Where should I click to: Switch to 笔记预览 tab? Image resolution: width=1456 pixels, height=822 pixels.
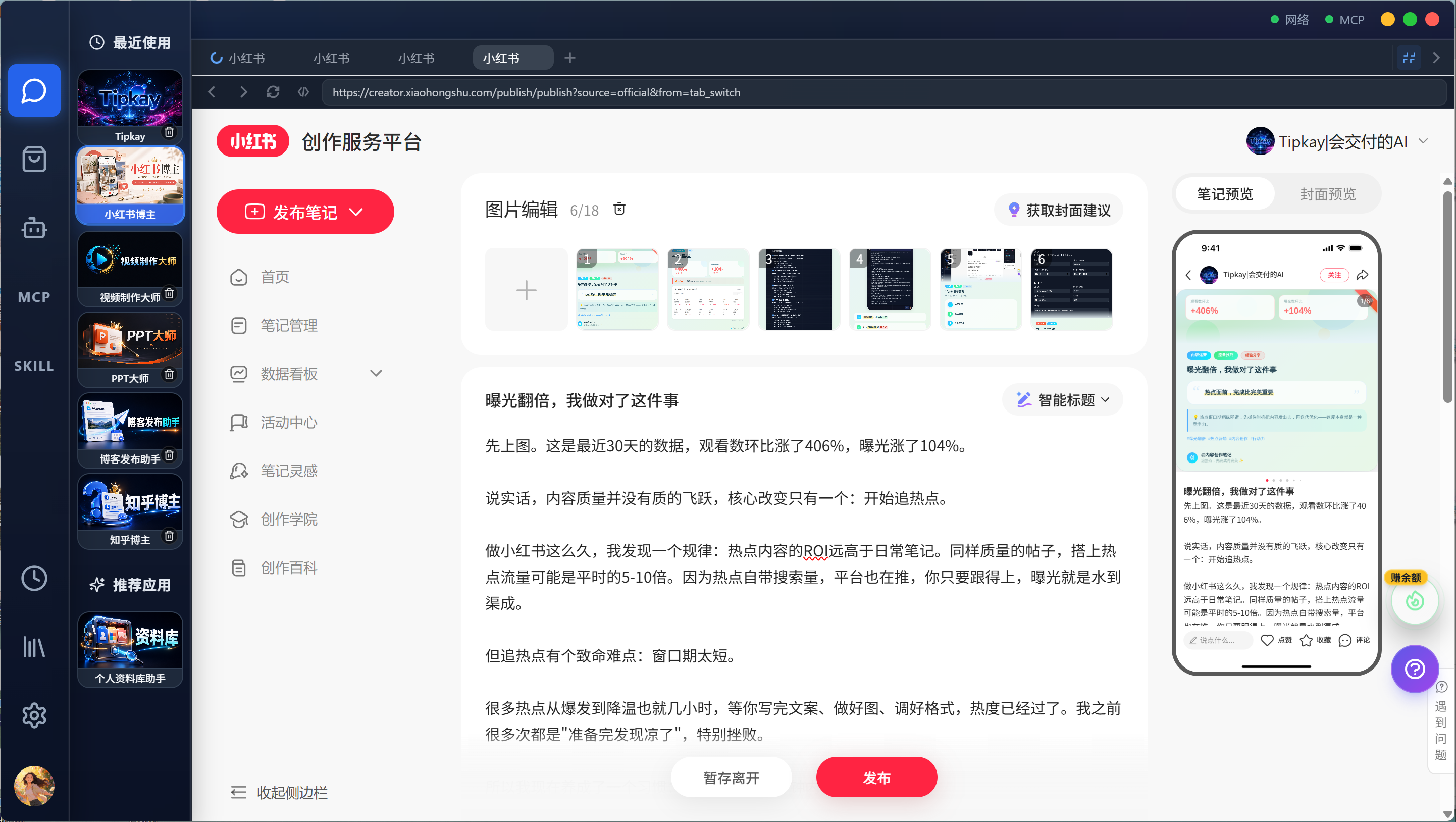1225,194
